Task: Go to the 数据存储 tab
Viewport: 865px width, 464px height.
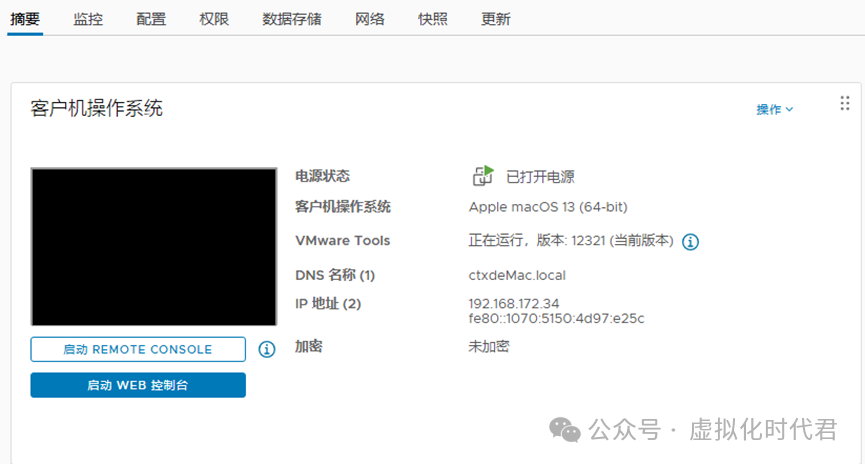Action: pyautogui.click(x=292, y=19)
